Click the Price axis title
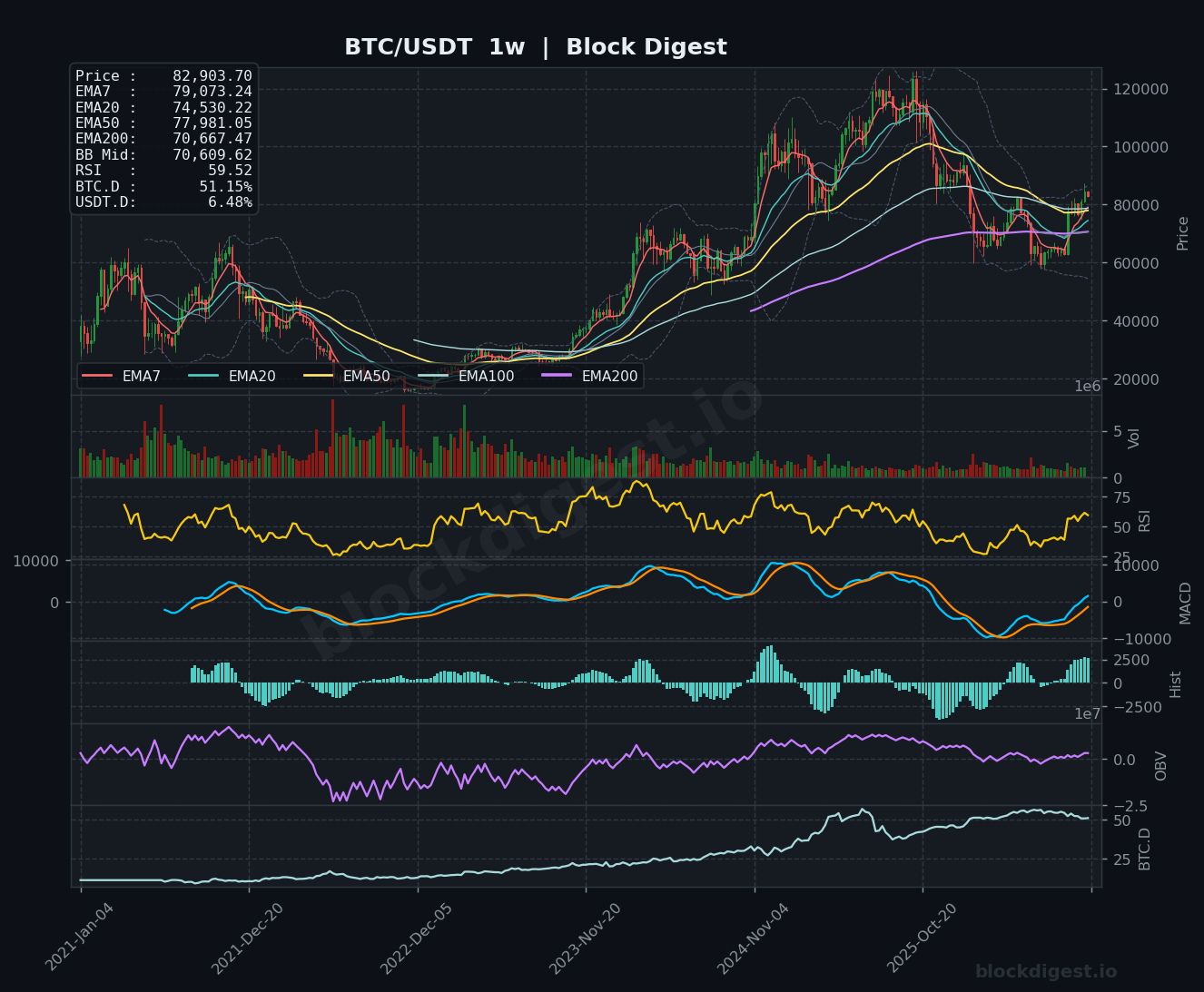The image size is (1204, 992). coord(1182,233)
